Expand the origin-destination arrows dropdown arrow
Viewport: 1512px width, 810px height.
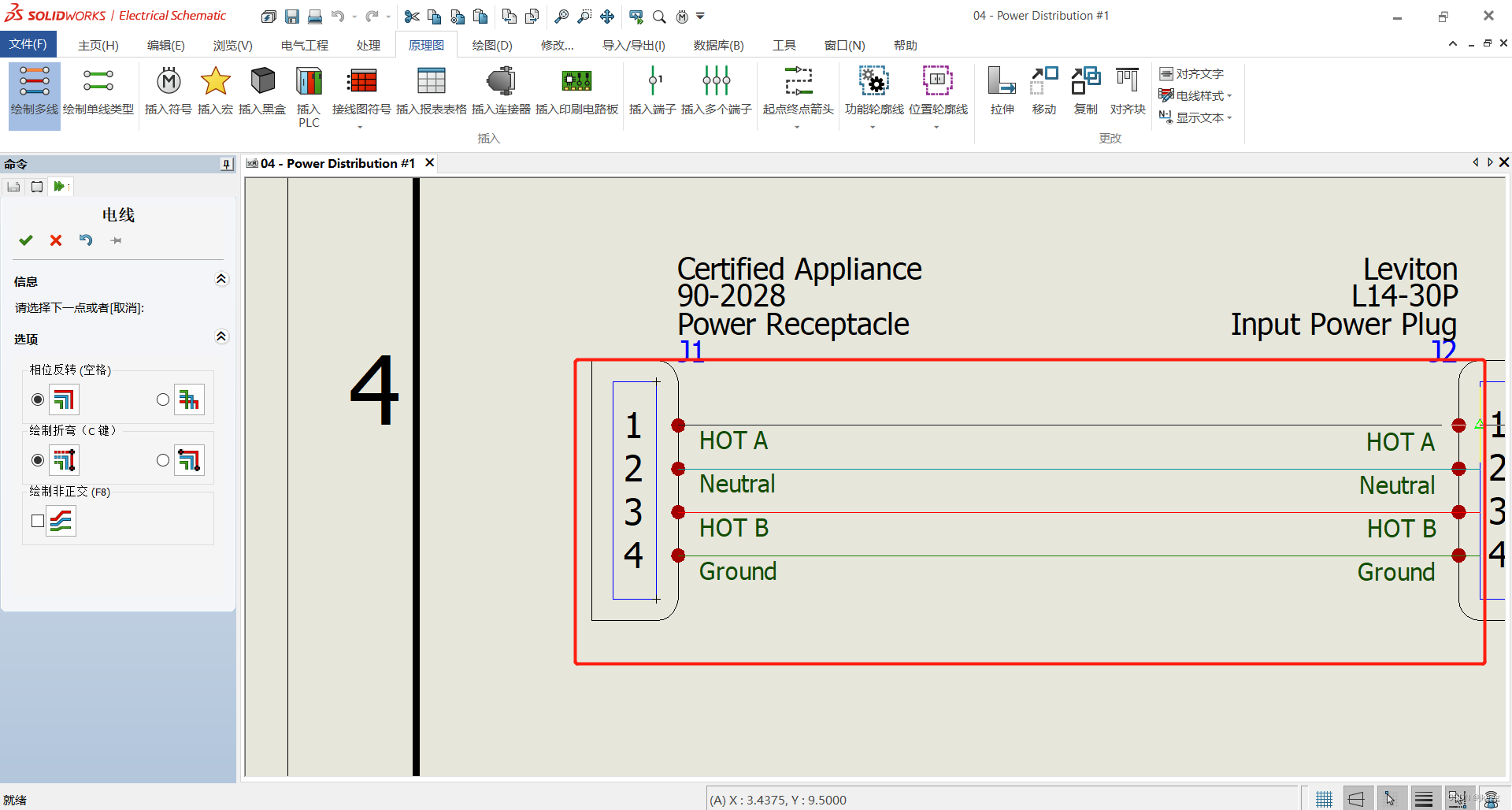[x=798, y=127]
